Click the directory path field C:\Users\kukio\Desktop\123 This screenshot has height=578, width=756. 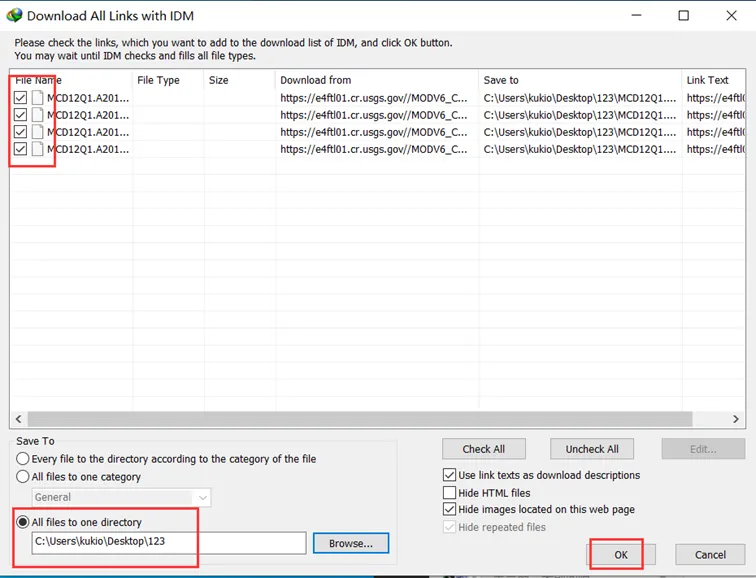click(169, 543)
